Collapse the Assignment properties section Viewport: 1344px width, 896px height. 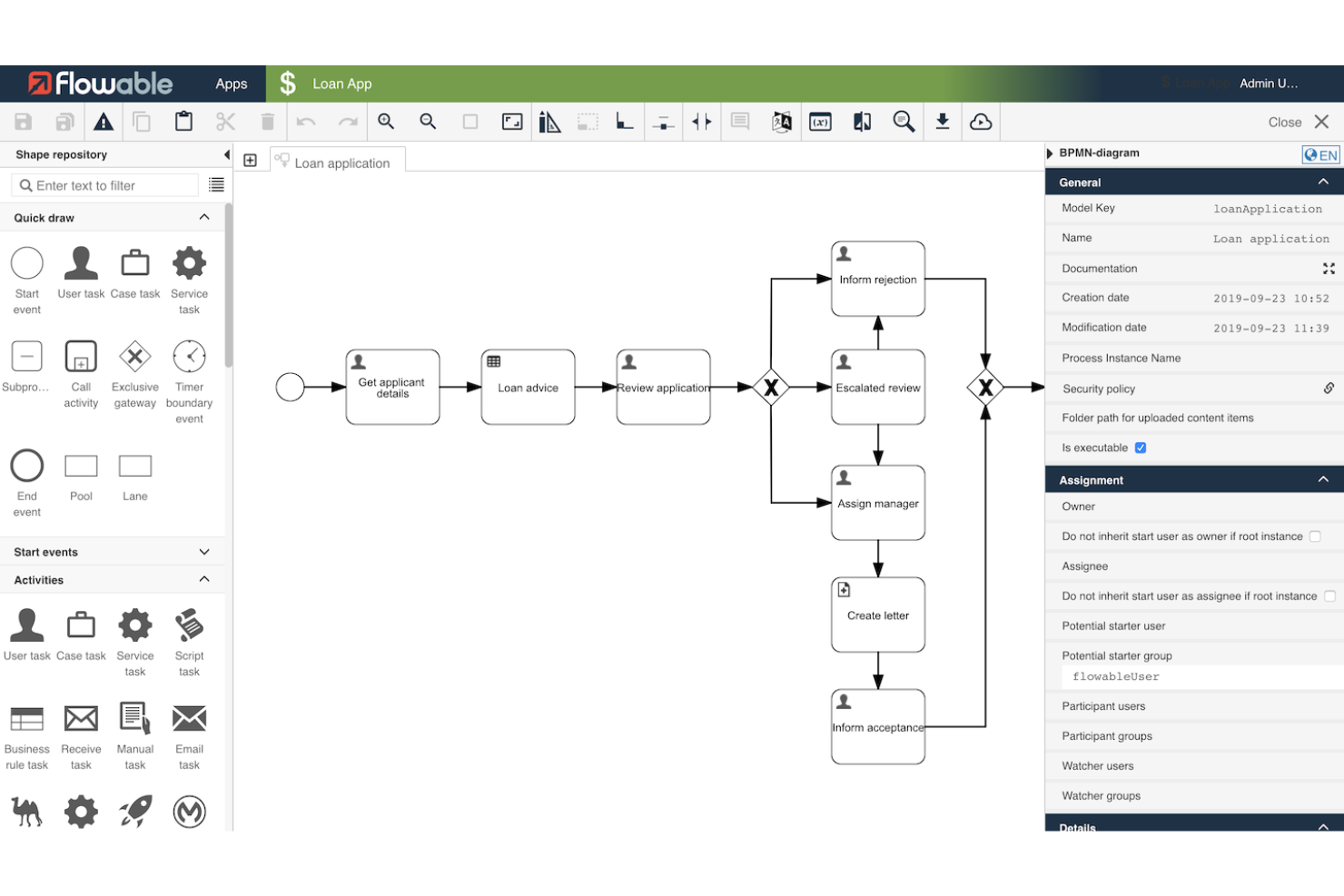pos(1323,479)
